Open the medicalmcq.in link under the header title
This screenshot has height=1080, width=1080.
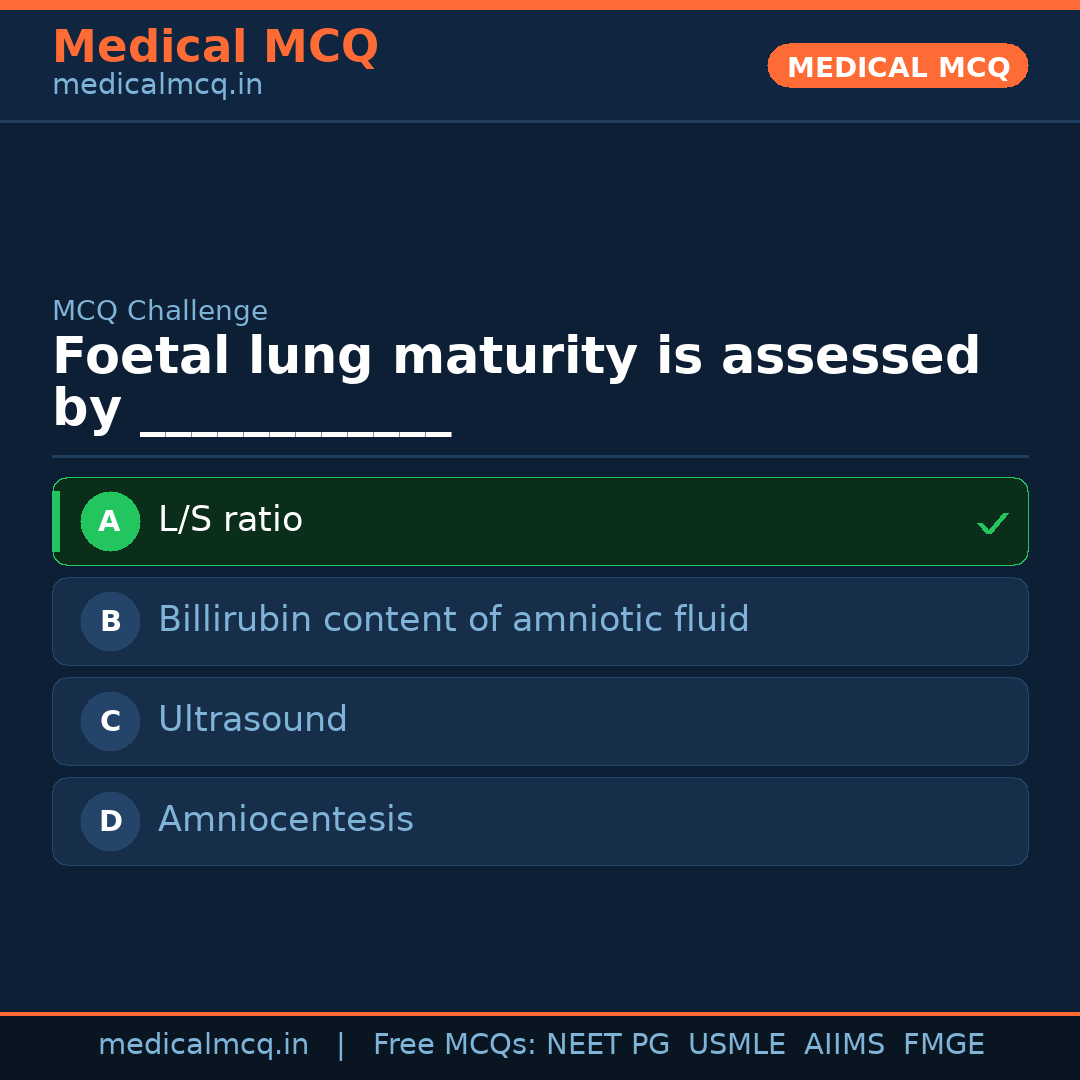[157, 86]
